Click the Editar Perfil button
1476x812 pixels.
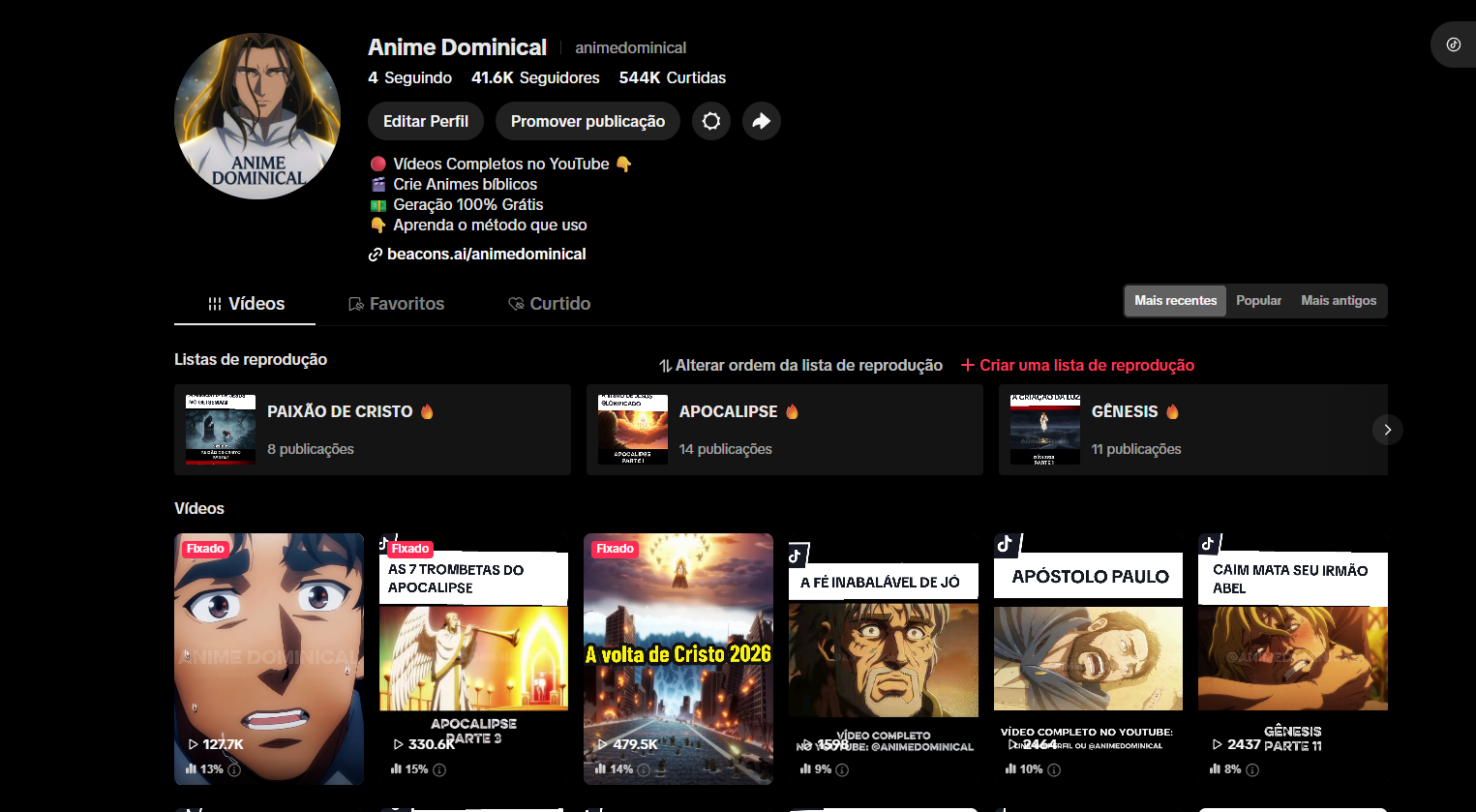click(x=426, y=121)
